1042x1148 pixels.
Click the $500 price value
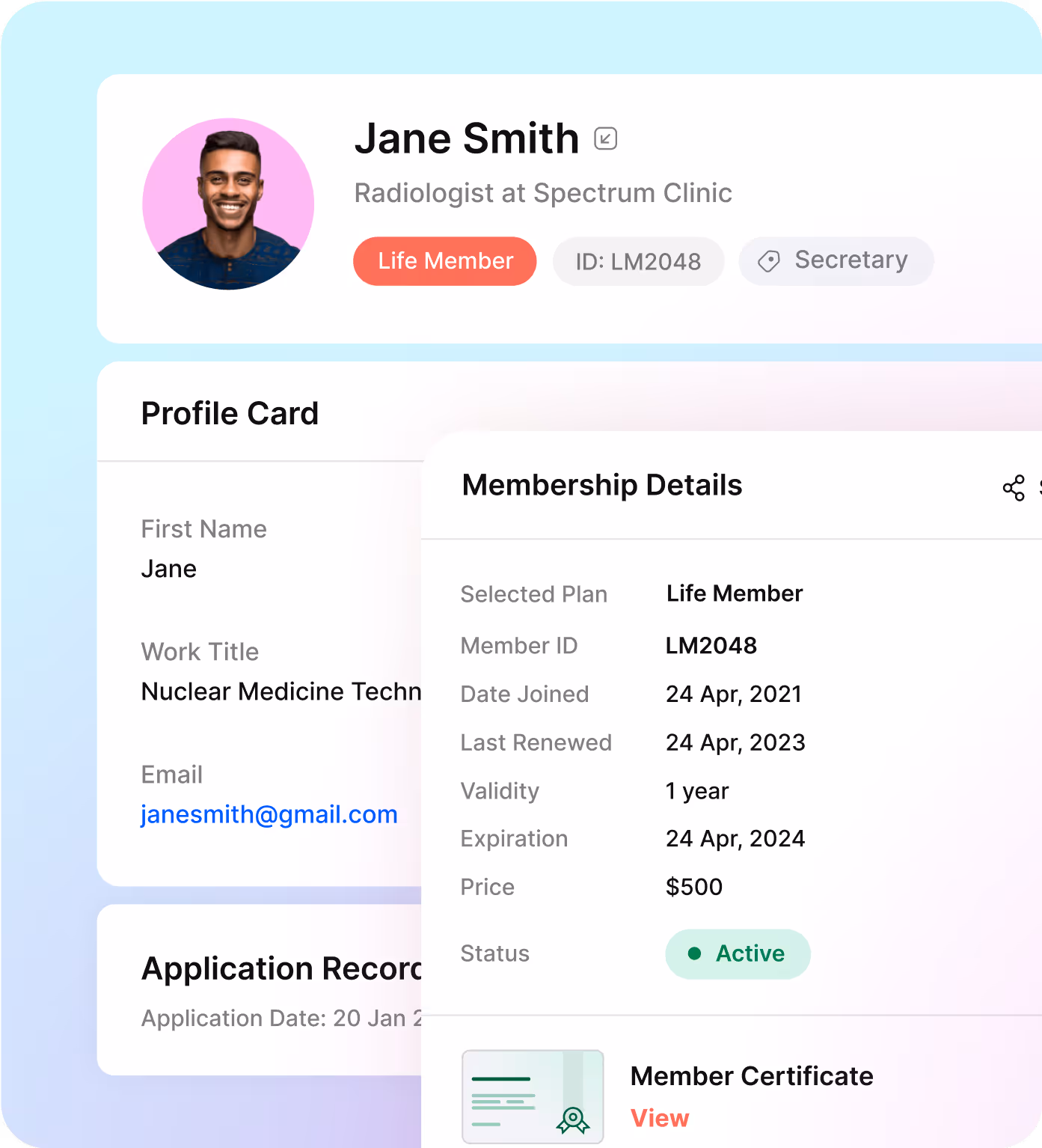point(694,887)
